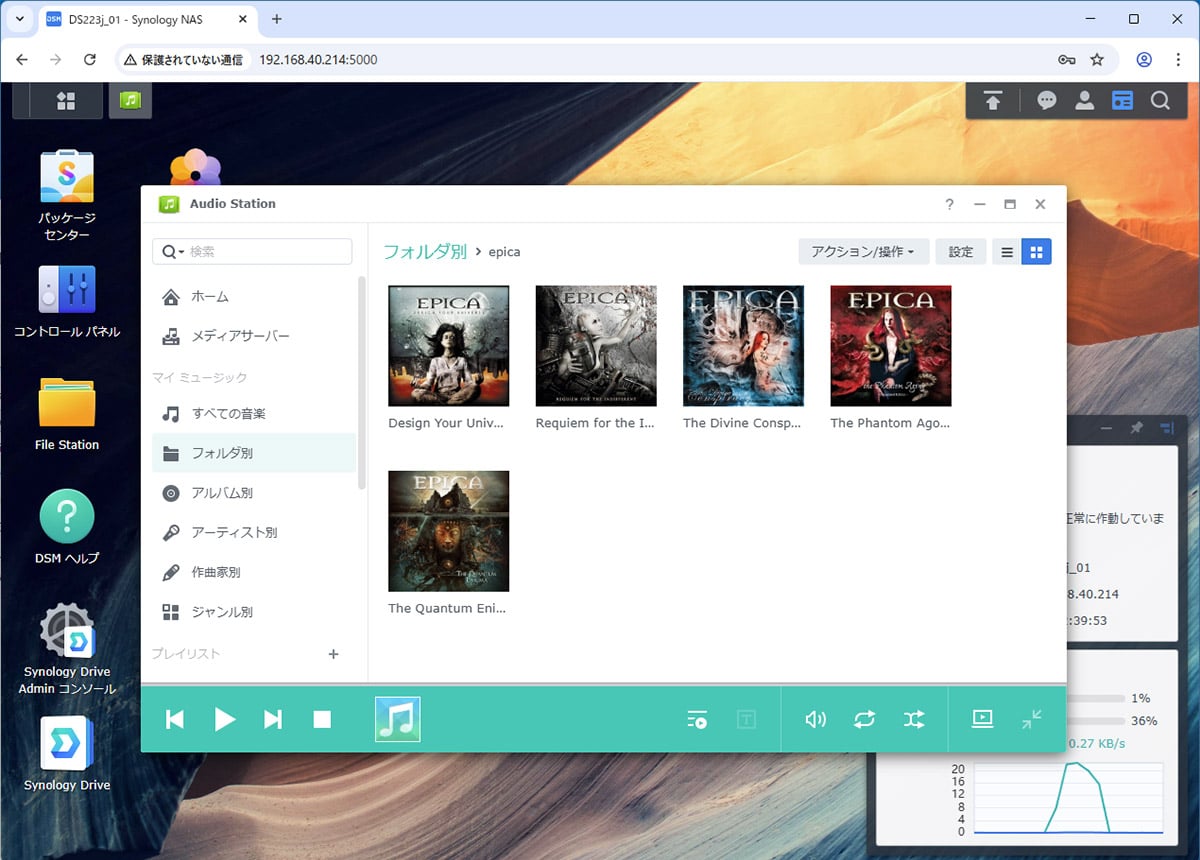Expand the search options dropdown arrow
The height and width of the screenshot is (860, 1200).
pyautogui.click(x=174, y=252)
